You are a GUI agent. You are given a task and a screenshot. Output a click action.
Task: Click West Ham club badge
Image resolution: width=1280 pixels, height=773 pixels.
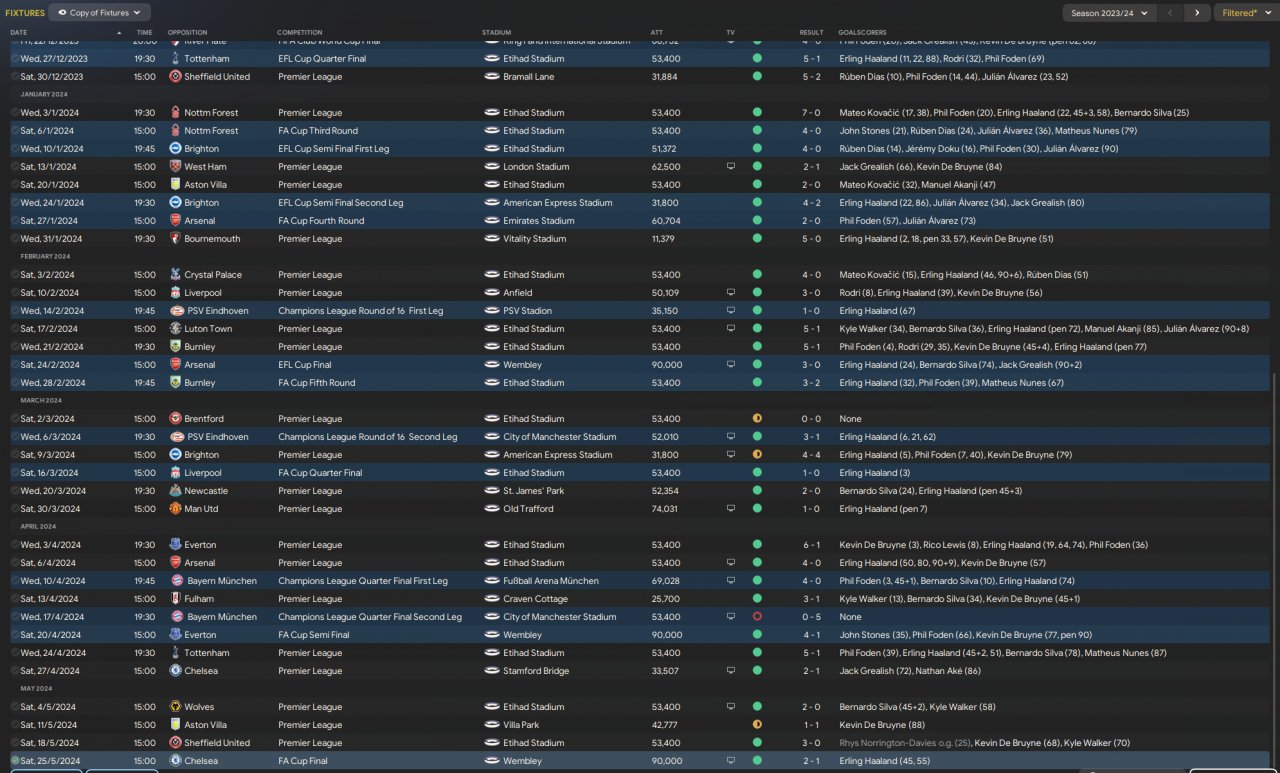[x=176, y=167]
